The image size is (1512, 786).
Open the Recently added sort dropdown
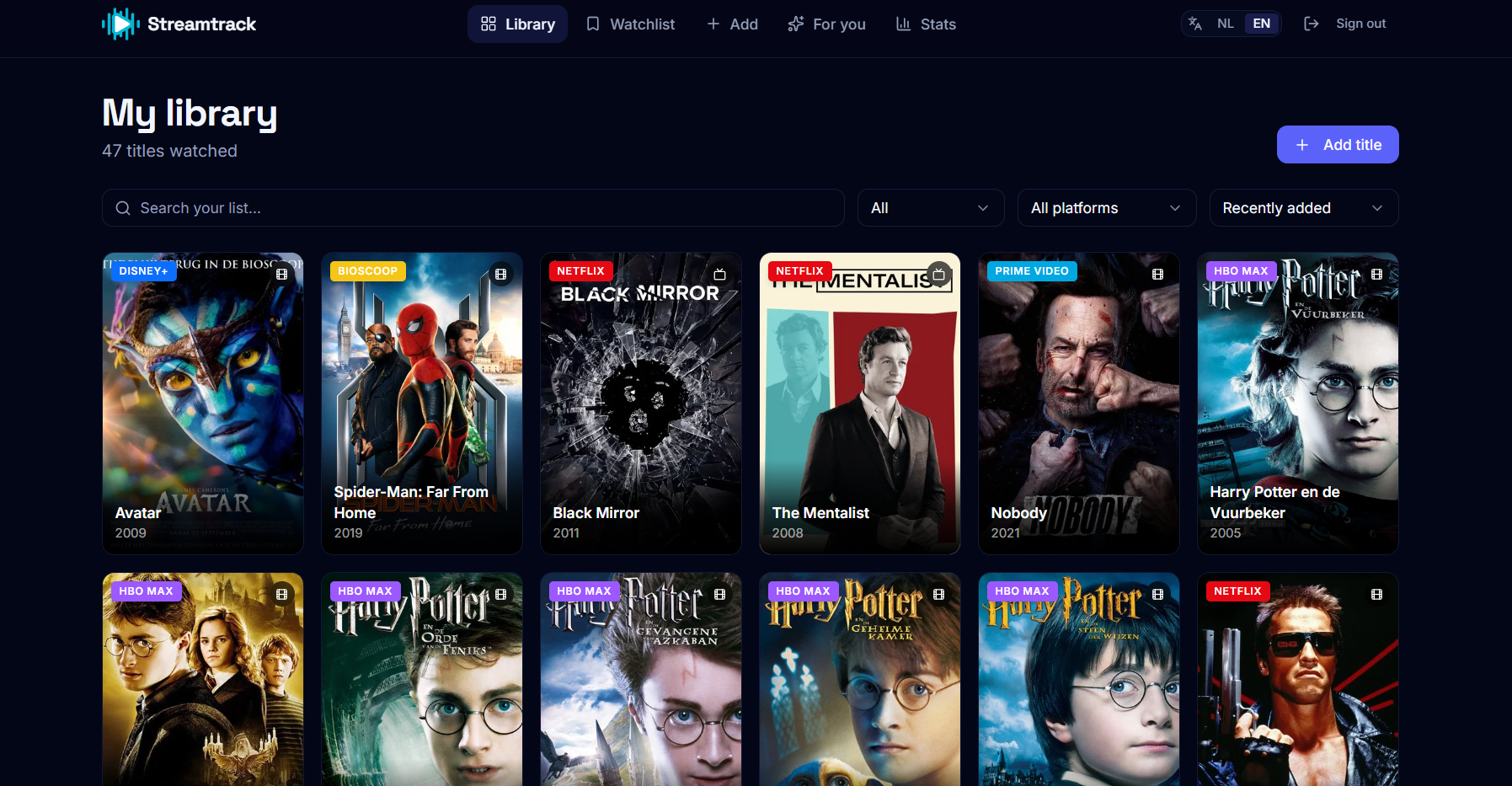click(x=1304, y=208)
